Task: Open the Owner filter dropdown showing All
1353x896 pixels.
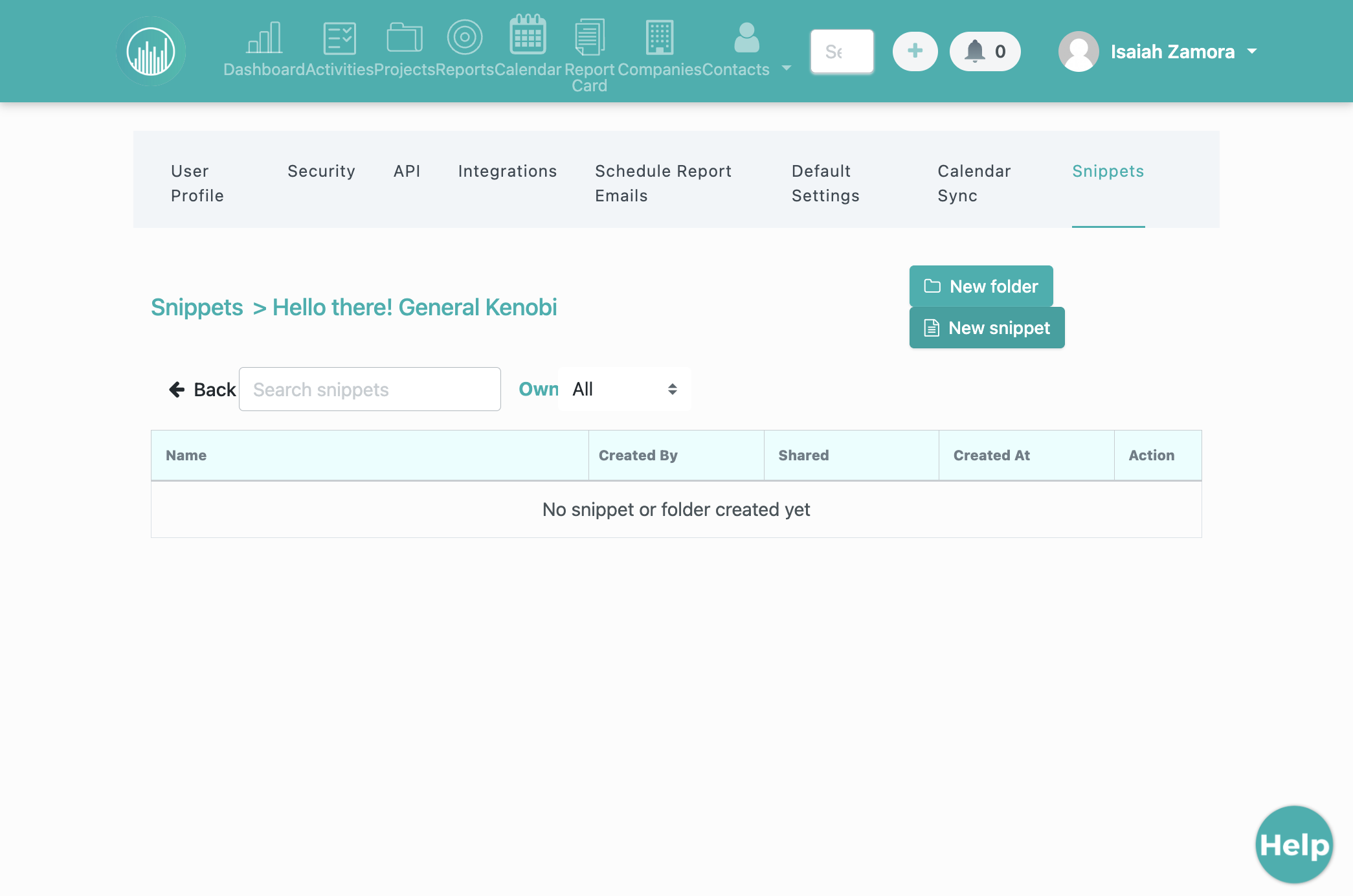Action: [625, 389]
